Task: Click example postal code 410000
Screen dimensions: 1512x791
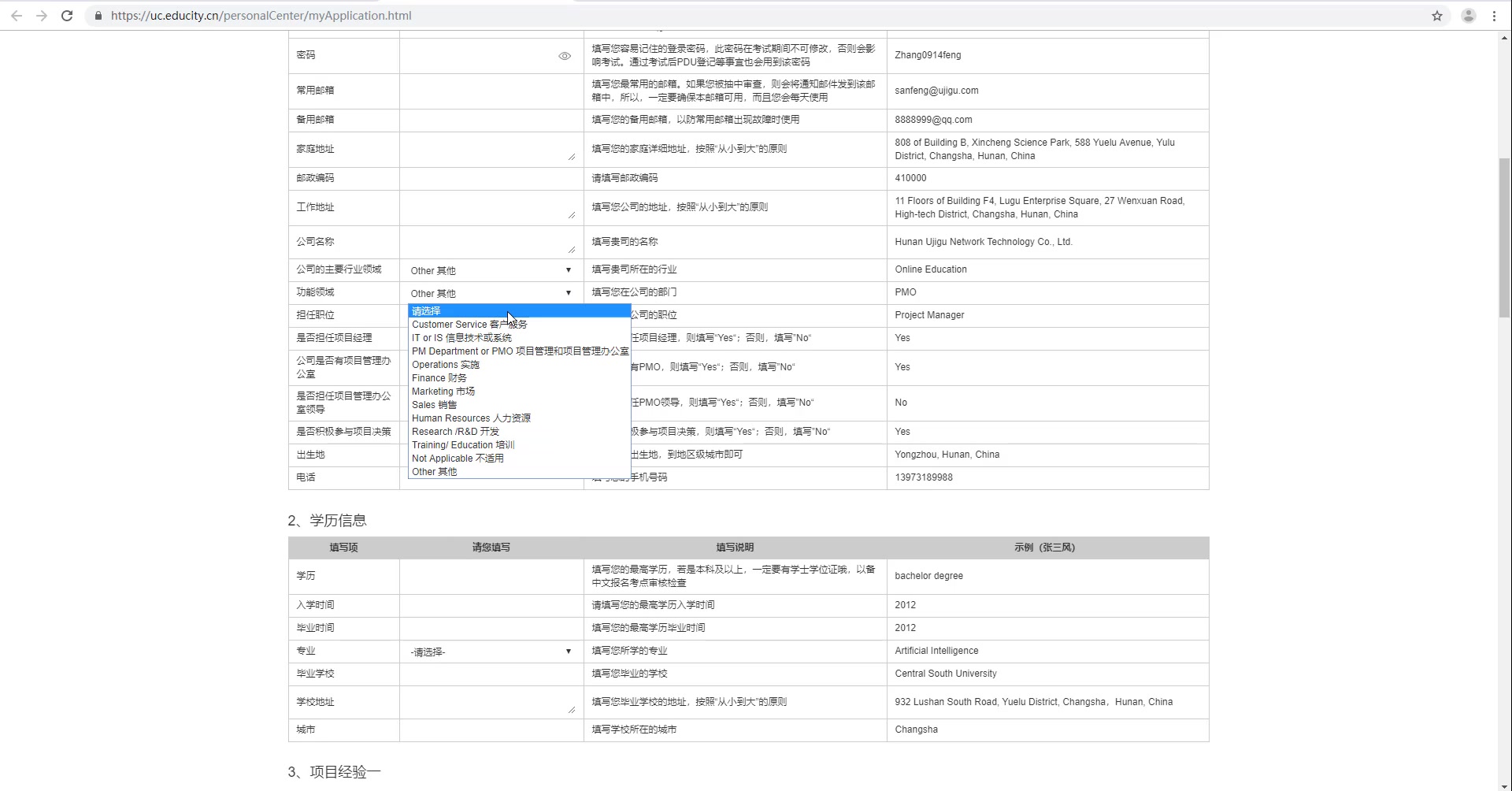Action: point(910,178)
